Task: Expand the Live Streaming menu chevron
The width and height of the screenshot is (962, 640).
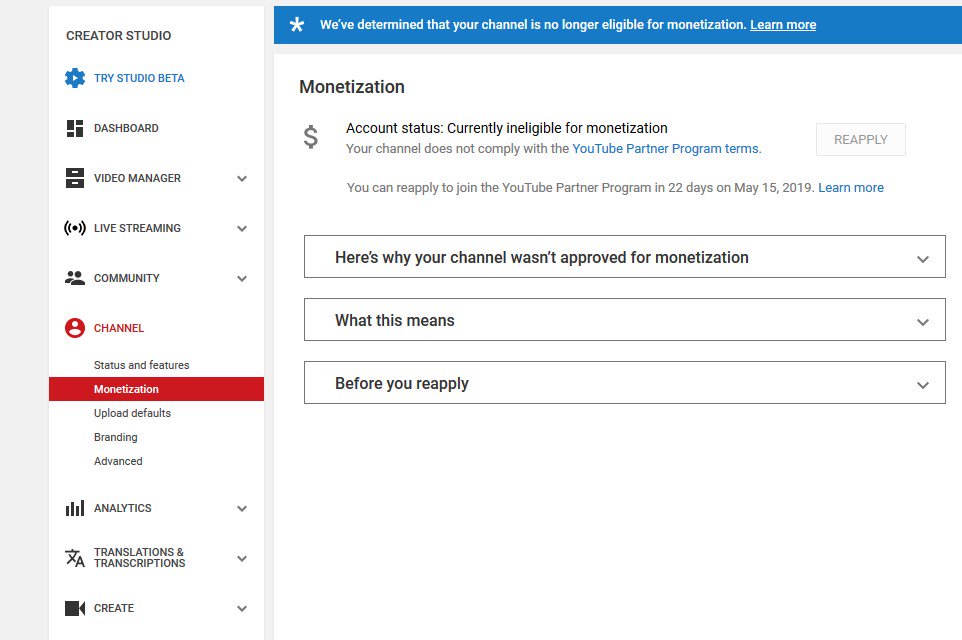Action: click(242, 229)
